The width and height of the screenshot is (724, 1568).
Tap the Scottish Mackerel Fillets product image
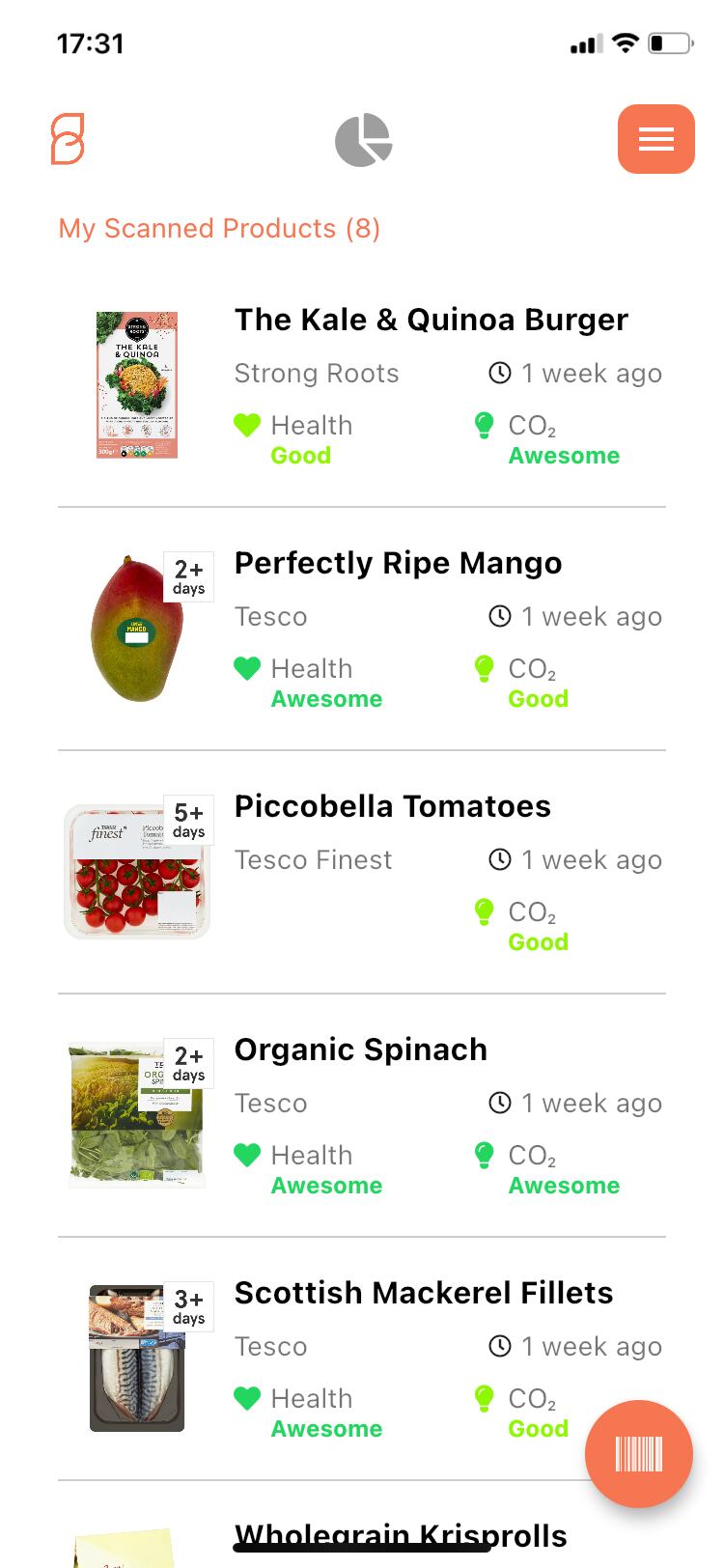click(x=136, y=1358)
